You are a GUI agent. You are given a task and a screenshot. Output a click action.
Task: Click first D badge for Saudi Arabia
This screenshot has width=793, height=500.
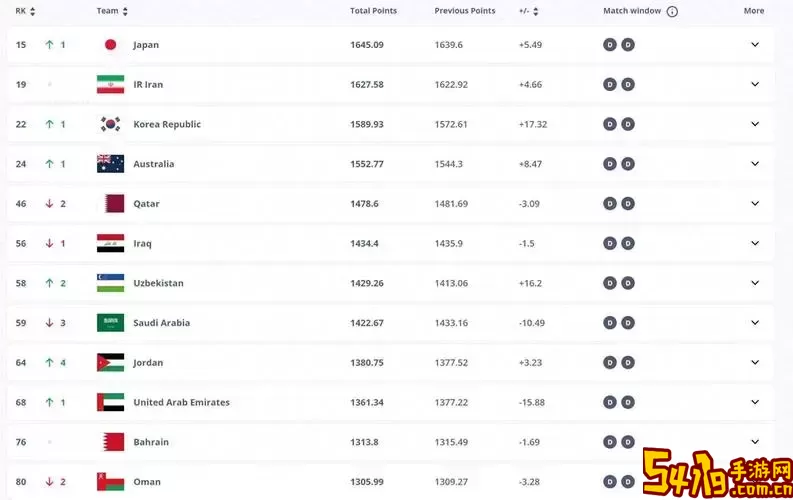(610, 323)
